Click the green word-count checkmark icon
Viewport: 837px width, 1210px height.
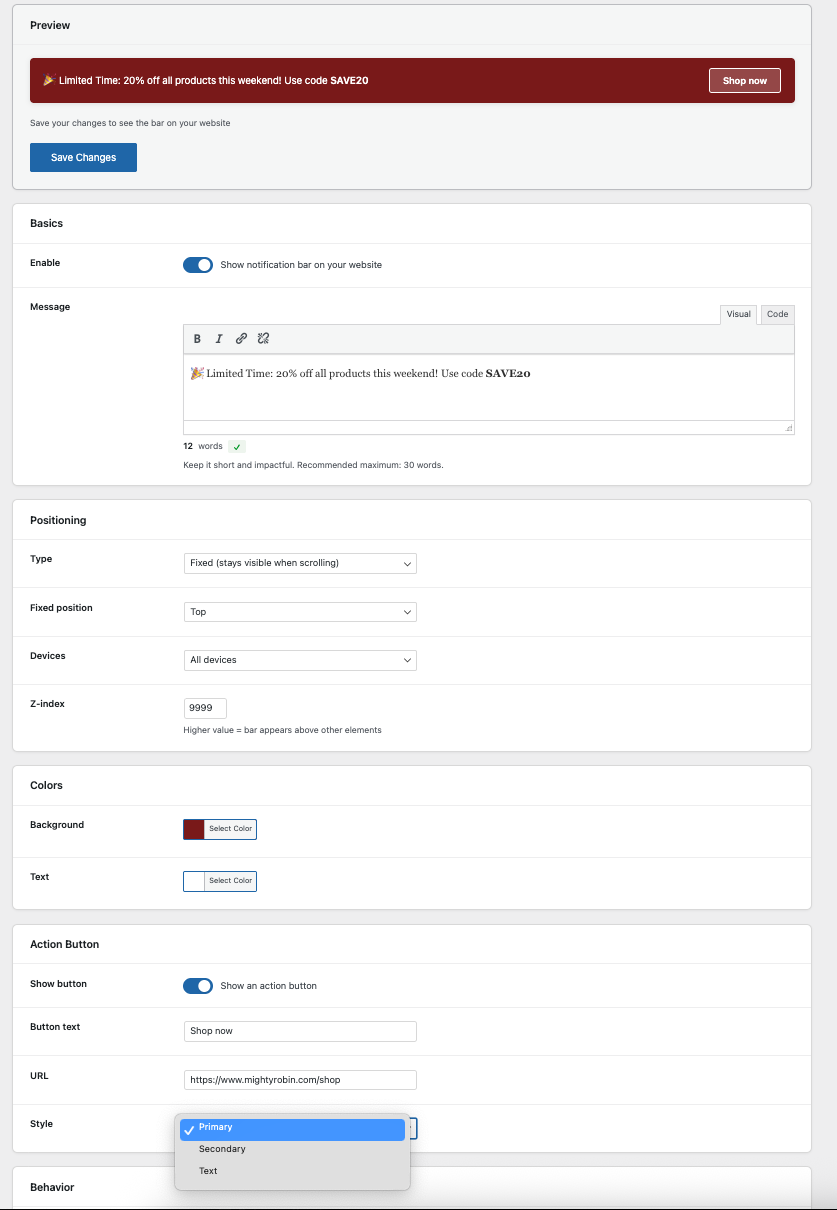coord(236,446)
